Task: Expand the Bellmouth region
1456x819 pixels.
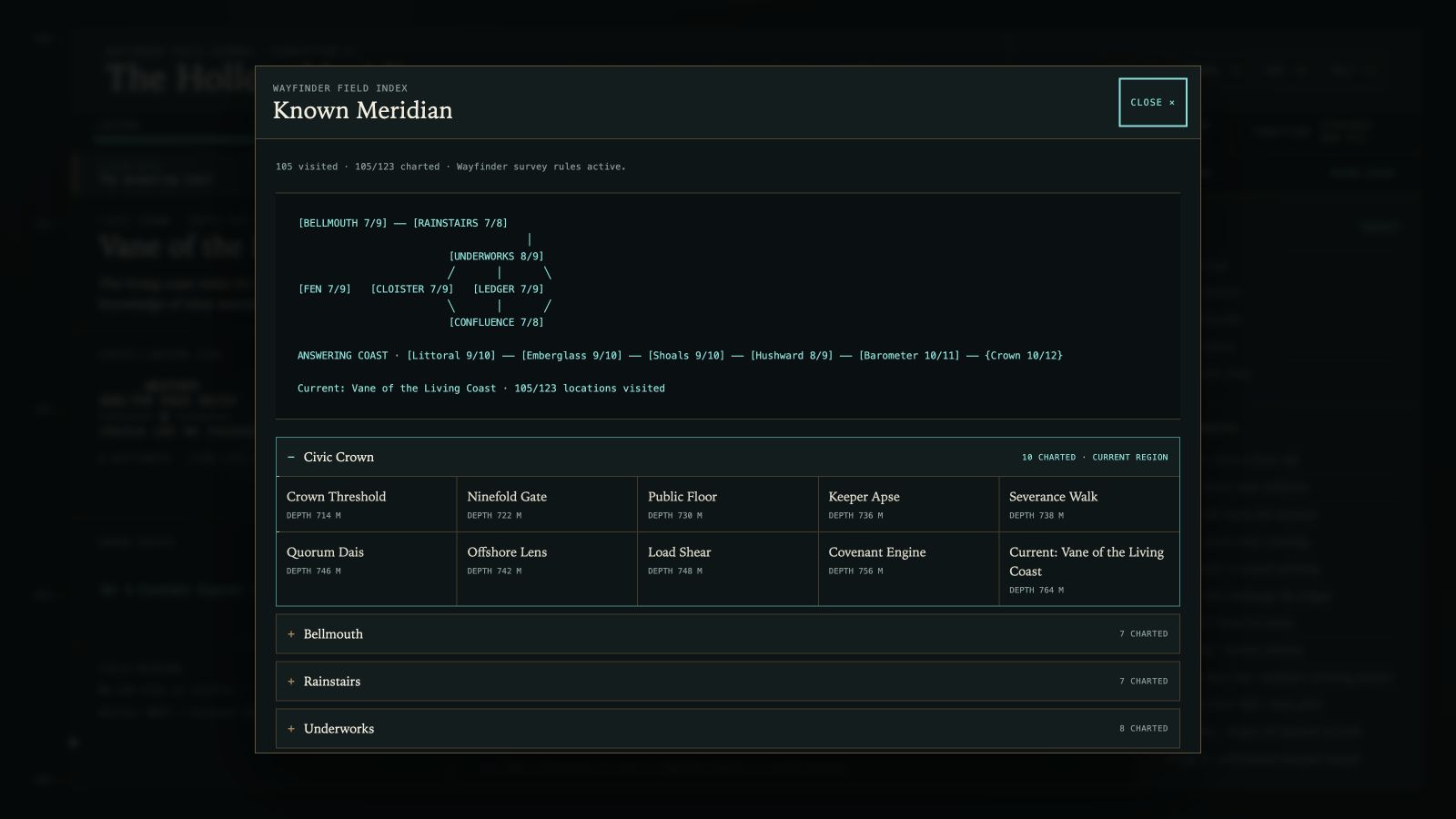Action: pyautogui.click(x=727, y=634)
